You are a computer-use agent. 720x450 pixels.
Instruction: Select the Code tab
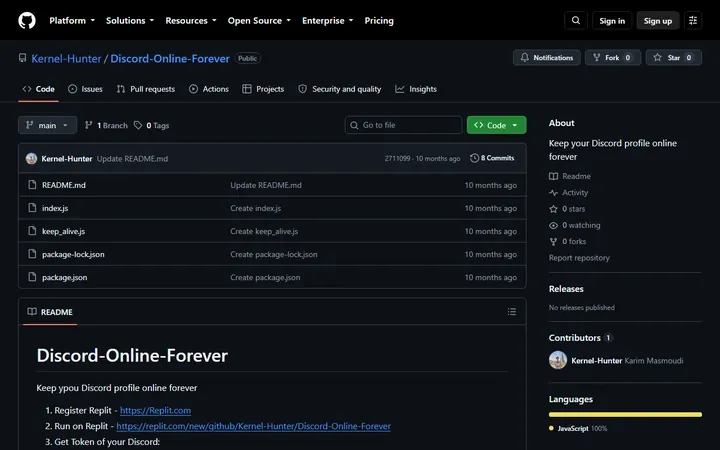39,89
